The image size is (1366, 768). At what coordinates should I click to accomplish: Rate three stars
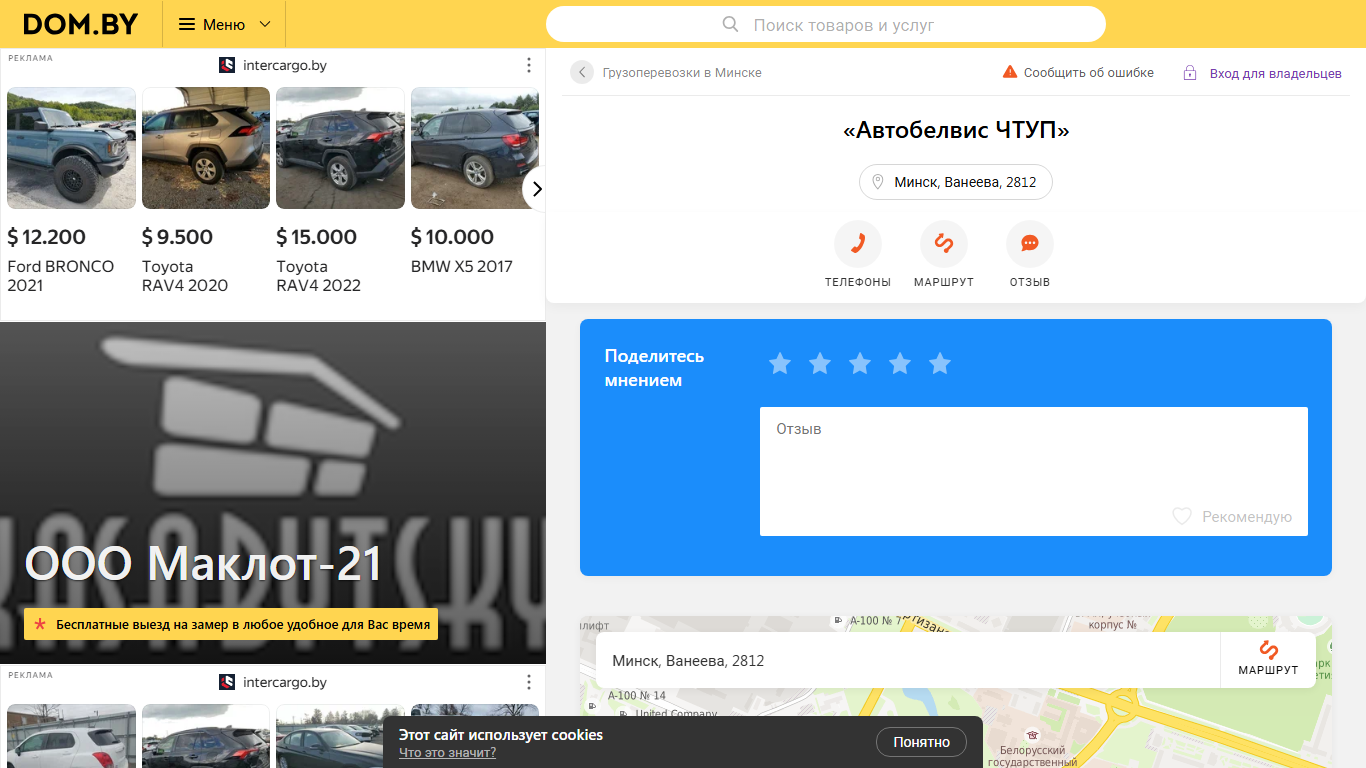click(860, 363)
